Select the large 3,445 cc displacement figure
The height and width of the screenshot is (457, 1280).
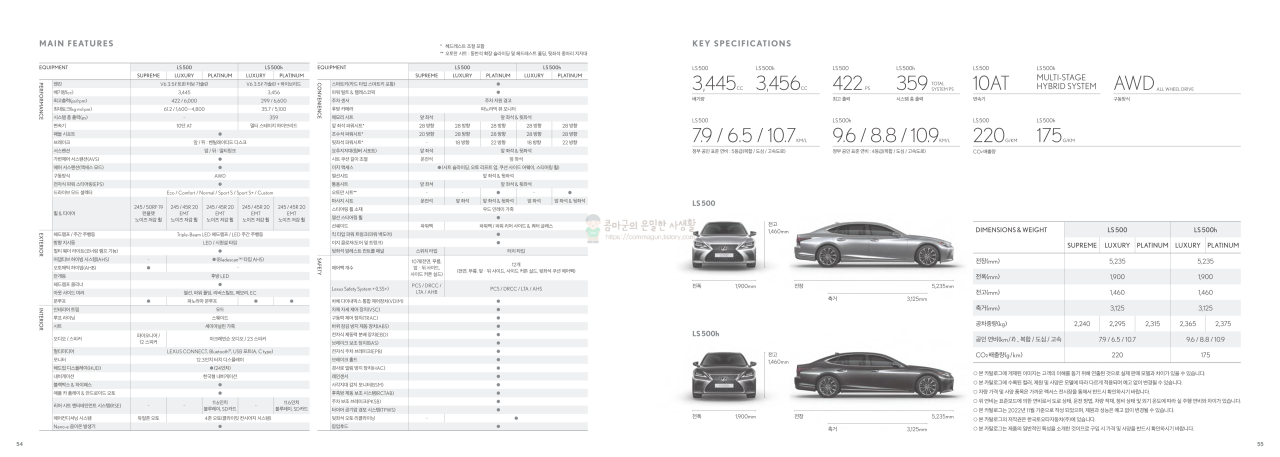[x=713, y=82]
